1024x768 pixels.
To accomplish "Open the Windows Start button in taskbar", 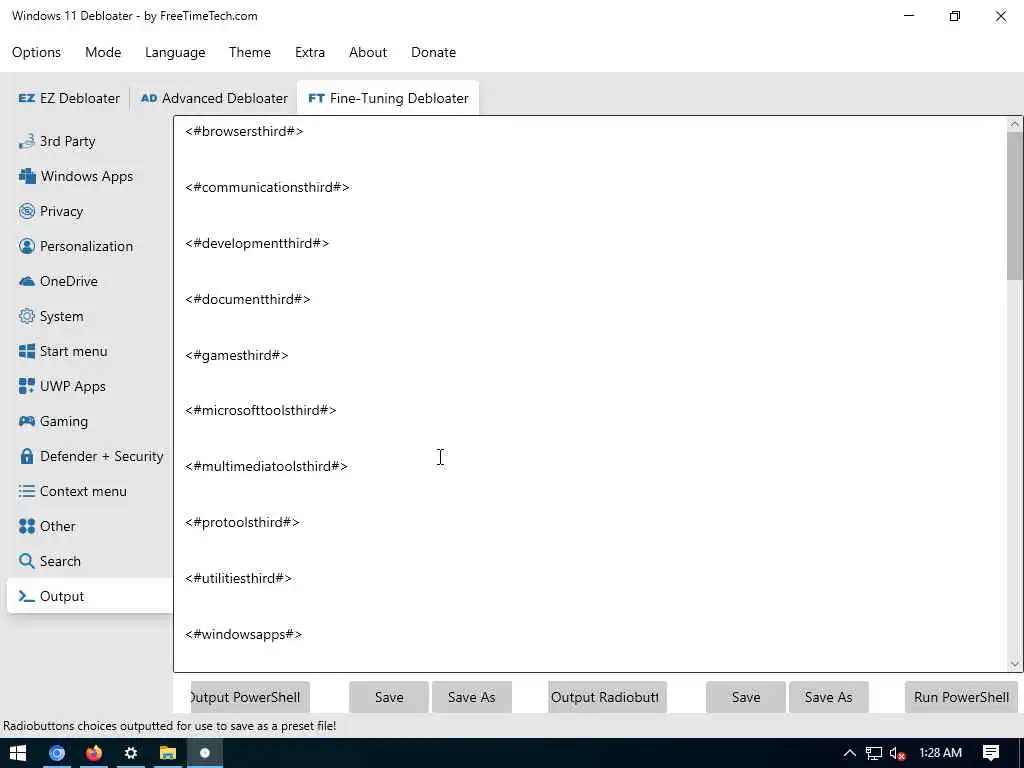I will 18,753.
